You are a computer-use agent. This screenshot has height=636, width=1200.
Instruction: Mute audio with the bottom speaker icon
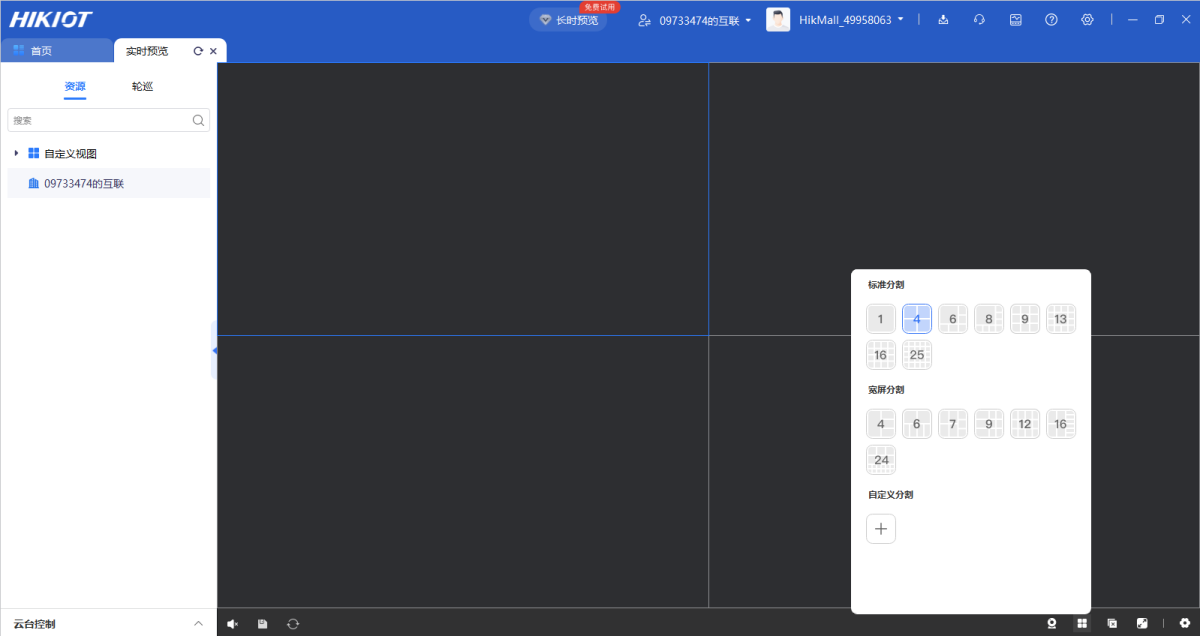coord(232,624)
